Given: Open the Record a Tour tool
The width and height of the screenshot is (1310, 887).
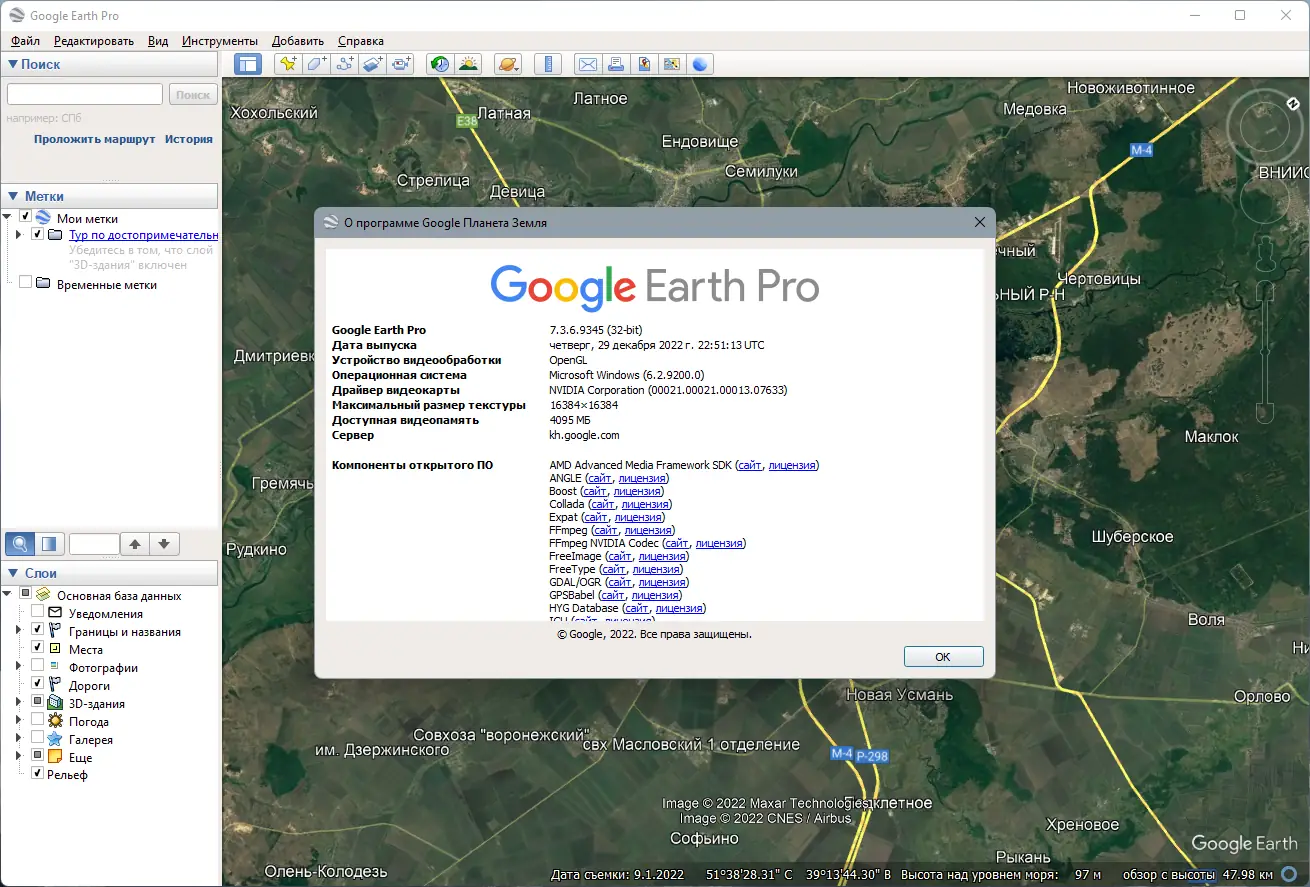Looking at the screenshot, I should click(400, 63).
